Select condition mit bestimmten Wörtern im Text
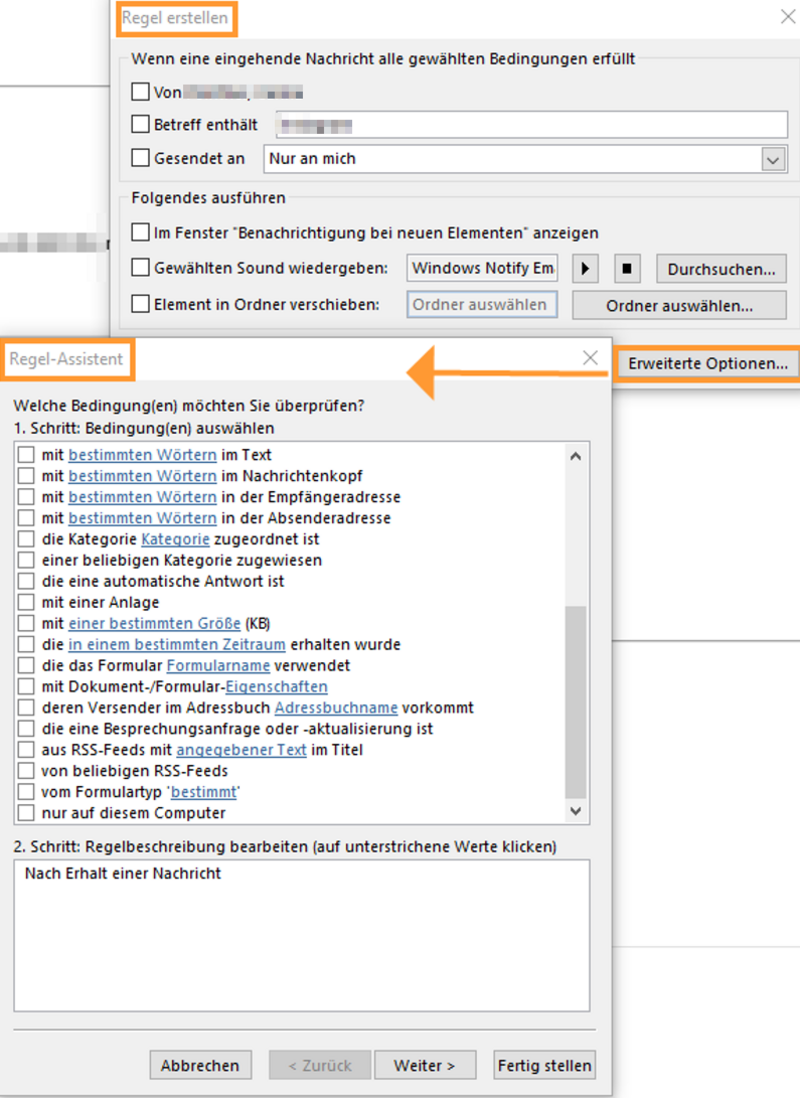Screen dimensions: 800x1098 (x=26, y=454)
